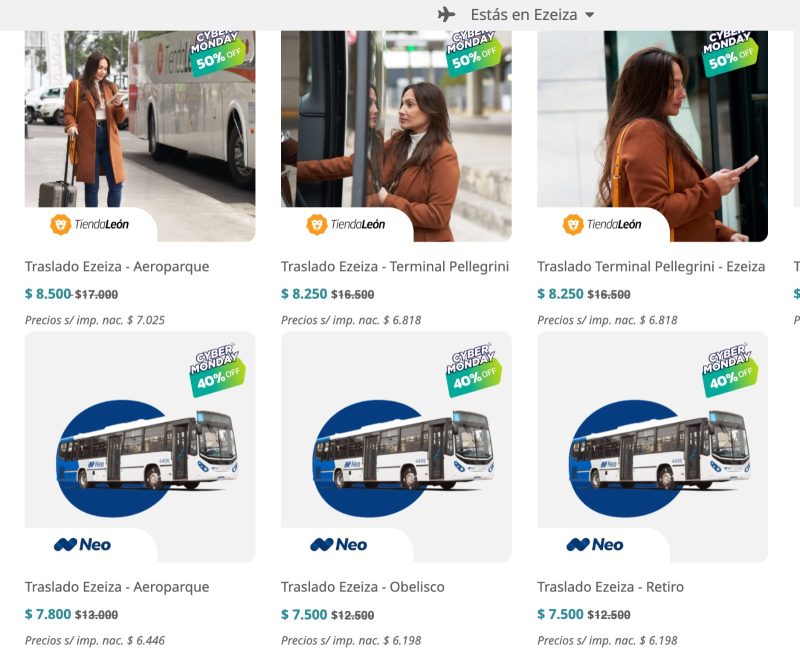
Task: Open the "Traslado Terminal Pellegrini - Ezeiza" title link
Action: point(651,267)
